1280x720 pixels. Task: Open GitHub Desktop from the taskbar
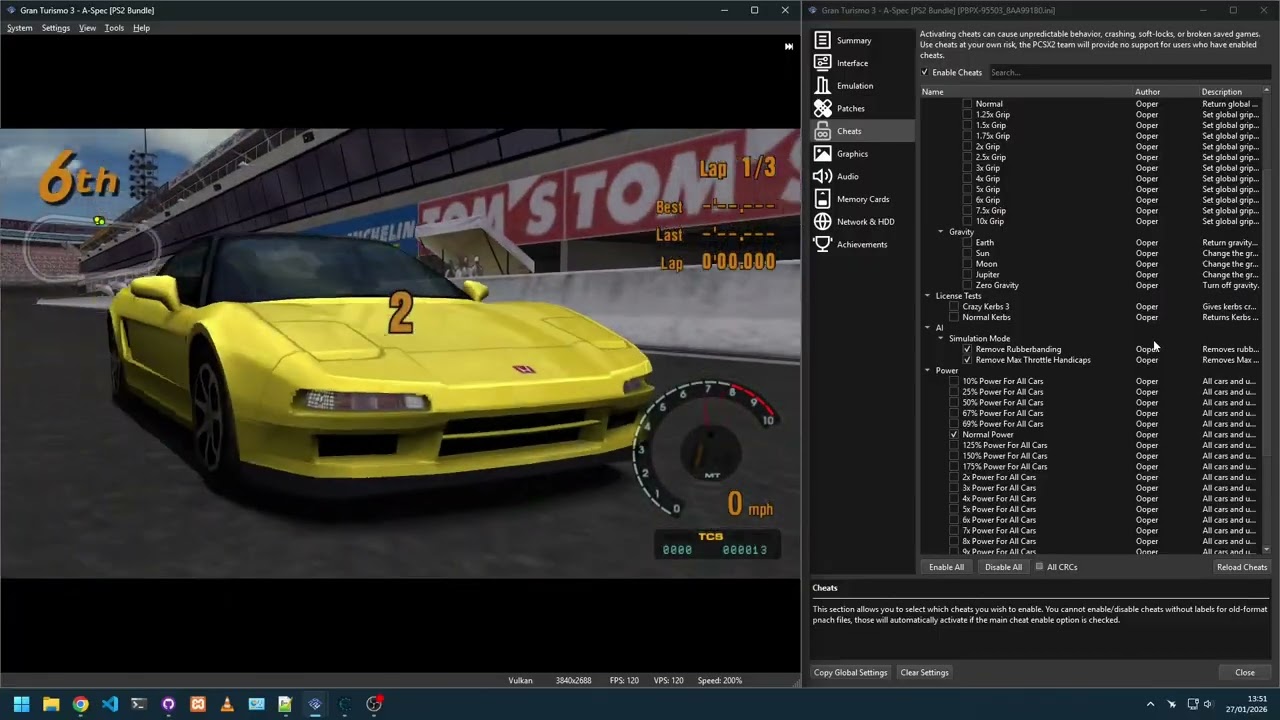[168, 704]
